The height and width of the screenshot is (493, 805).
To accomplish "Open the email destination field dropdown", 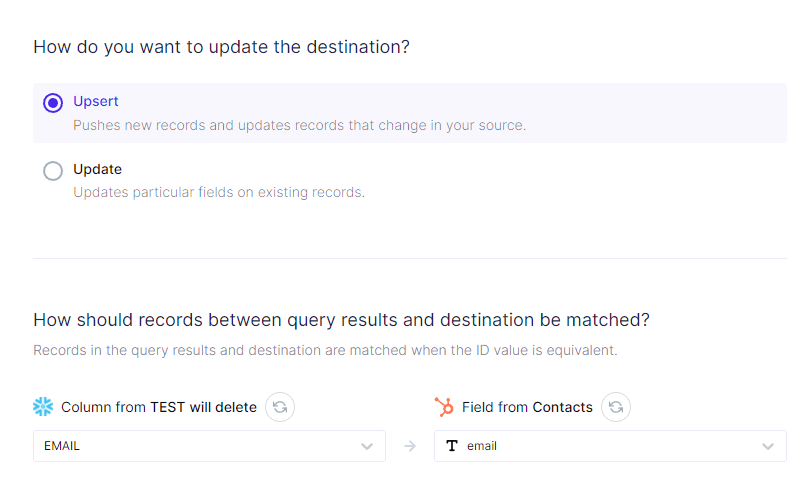I will pyautogui.click(x=600, y=446).
